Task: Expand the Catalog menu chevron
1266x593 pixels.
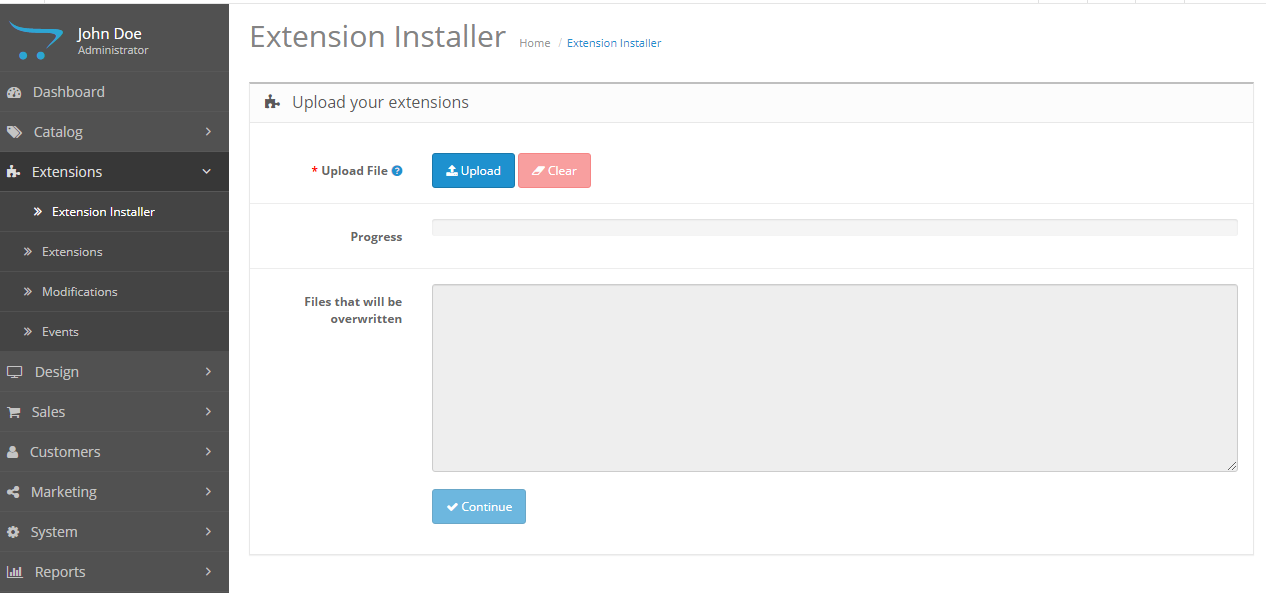Action: (x=208, y=132)
